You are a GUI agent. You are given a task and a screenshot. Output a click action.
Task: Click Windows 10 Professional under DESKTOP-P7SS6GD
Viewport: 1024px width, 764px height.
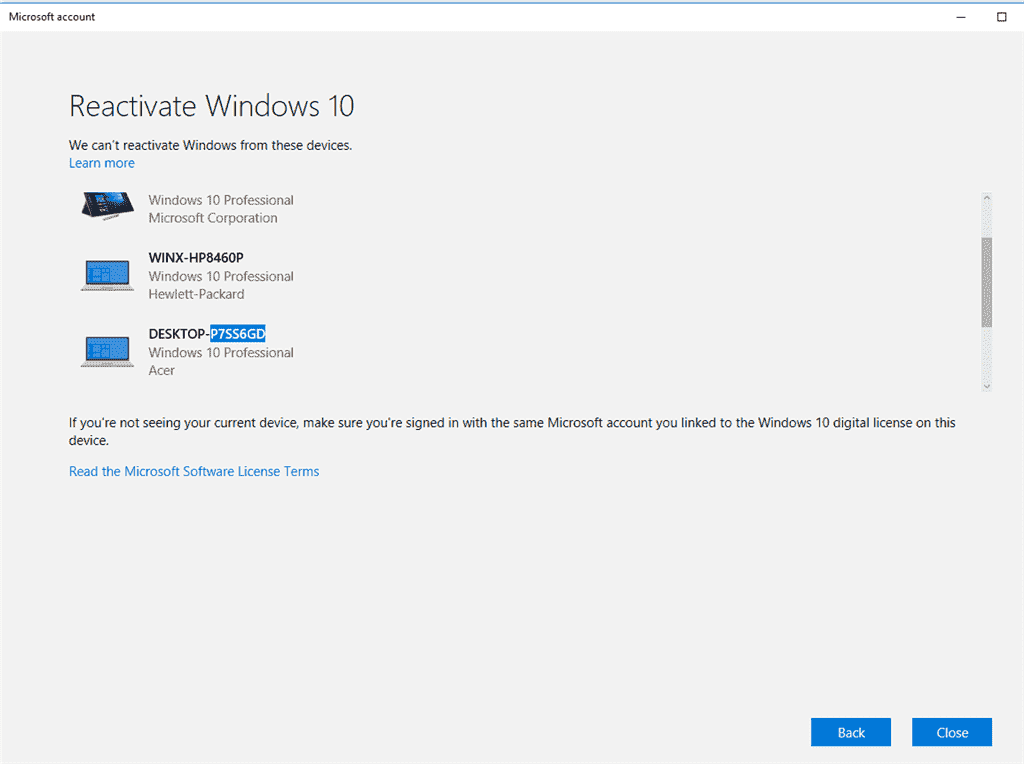[x=221, y=353]
